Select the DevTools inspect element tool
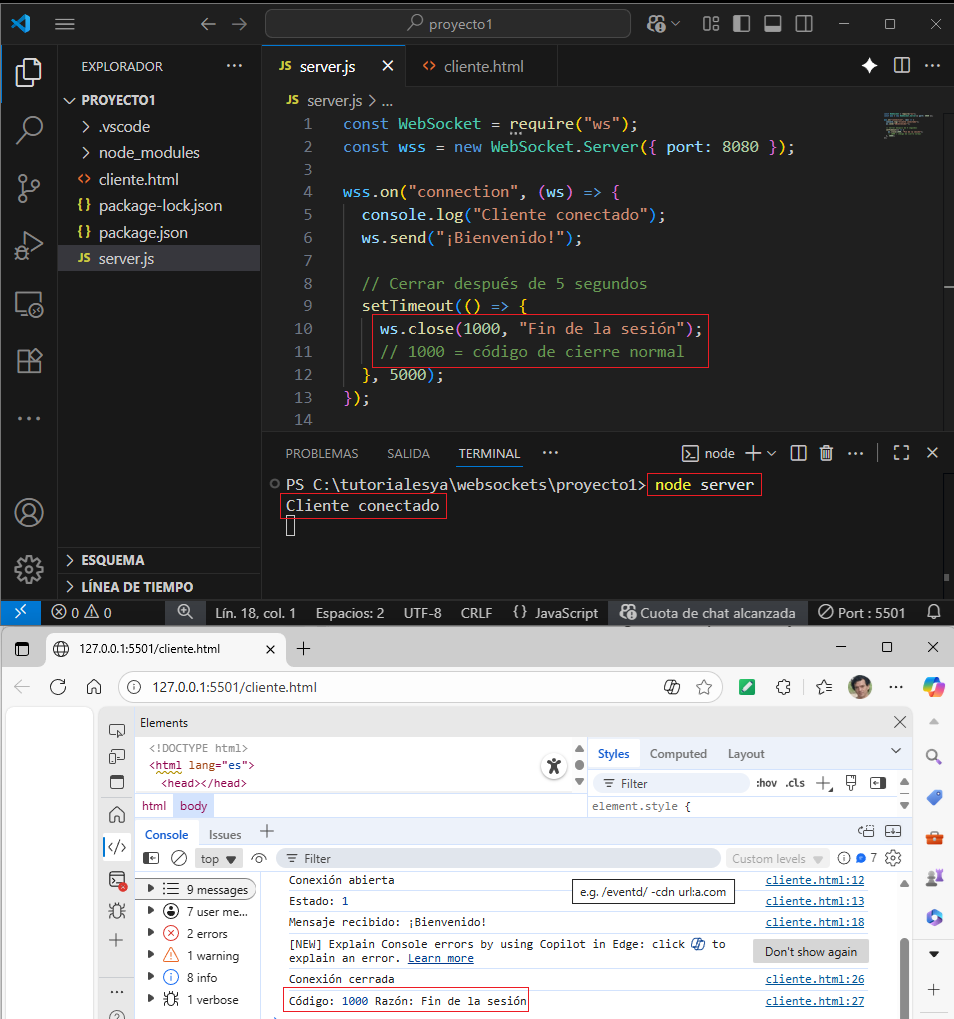 (x=118, y=731)
